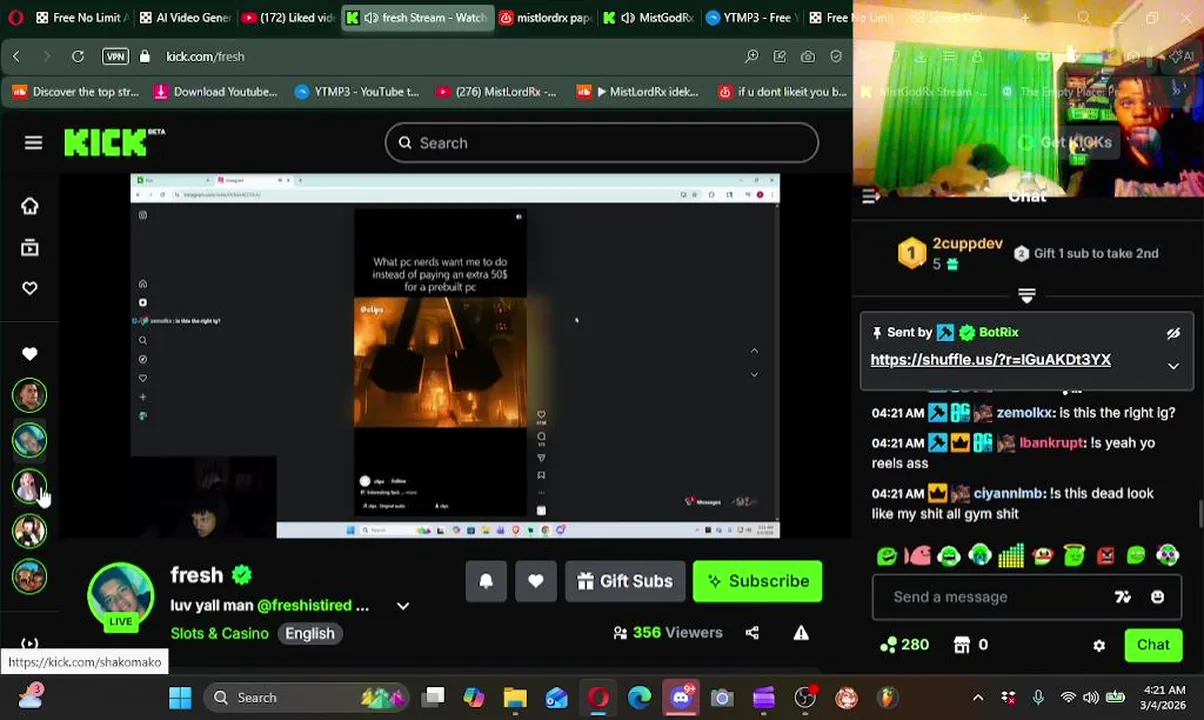Open the emoji picker smiley
The width and height of the screenshot is (1204, 720).
1157,597
